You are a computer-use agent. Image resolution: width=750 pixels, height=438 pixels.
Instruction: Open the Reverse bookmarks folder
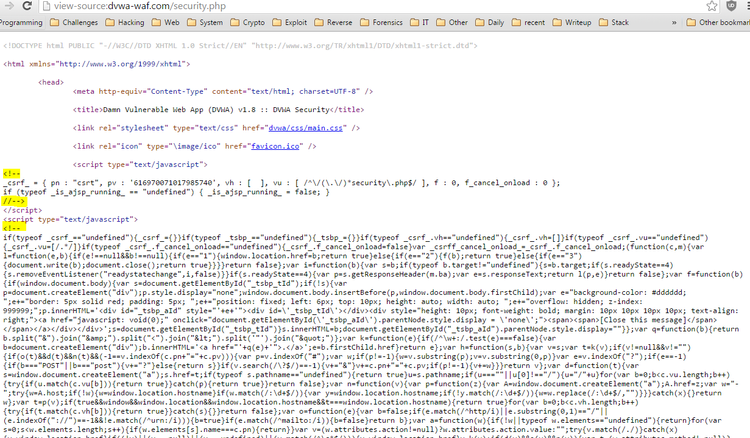[x=333, y=22]
